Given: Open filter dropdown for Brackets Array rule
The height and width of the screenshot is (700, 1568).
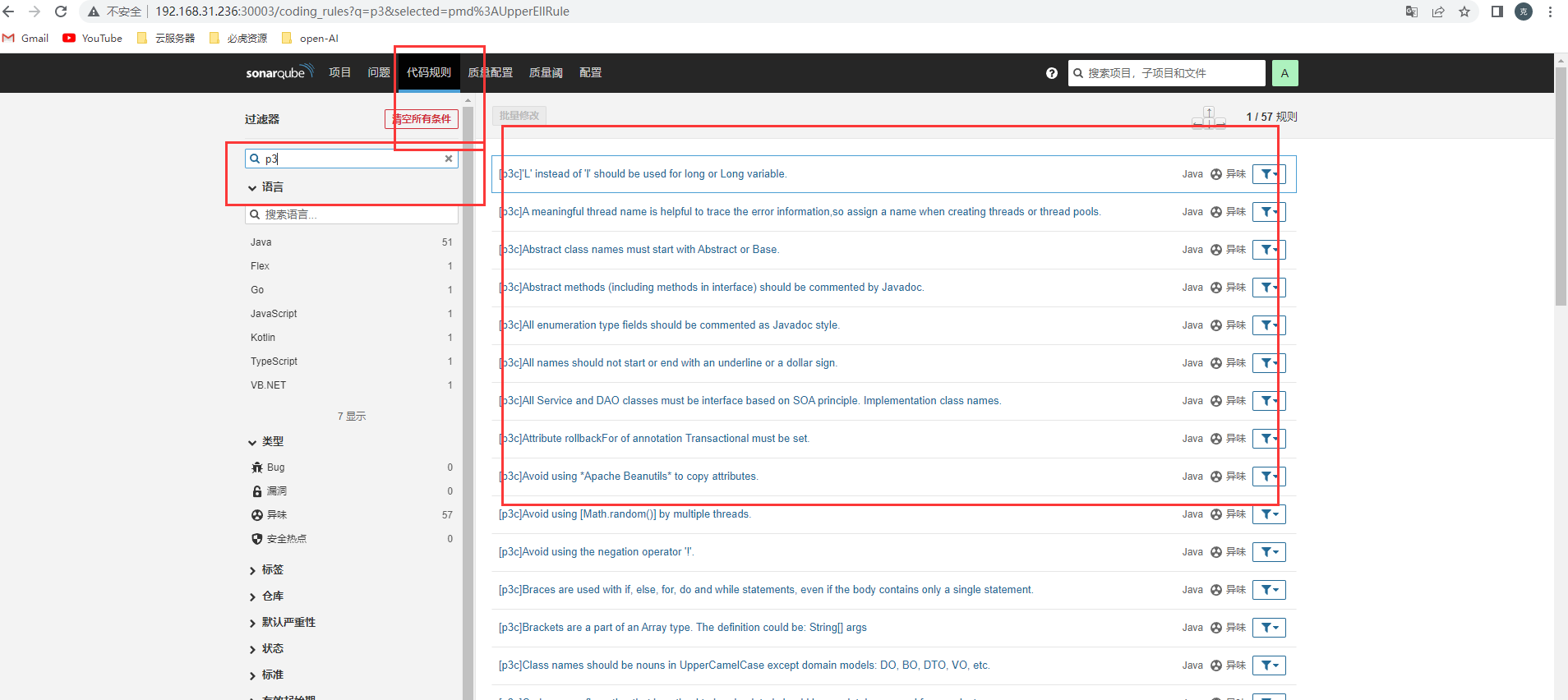Looking at the screenshot, I should tap(1269, 628).
